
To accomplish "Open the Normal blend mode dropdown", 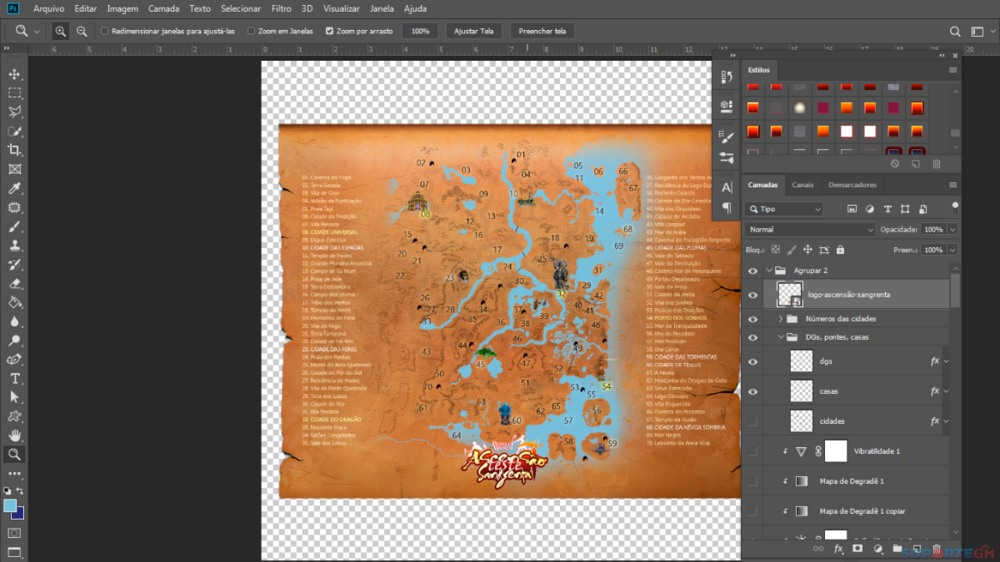I will click(810, 229).
